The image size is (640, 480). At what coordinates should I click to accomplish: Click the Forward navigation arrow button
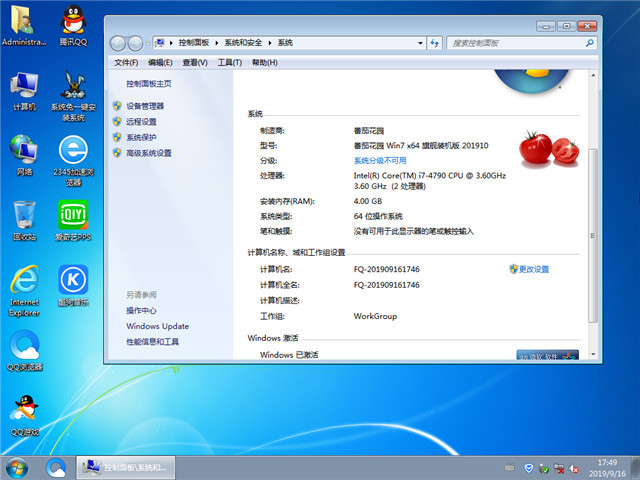point(135,43)
